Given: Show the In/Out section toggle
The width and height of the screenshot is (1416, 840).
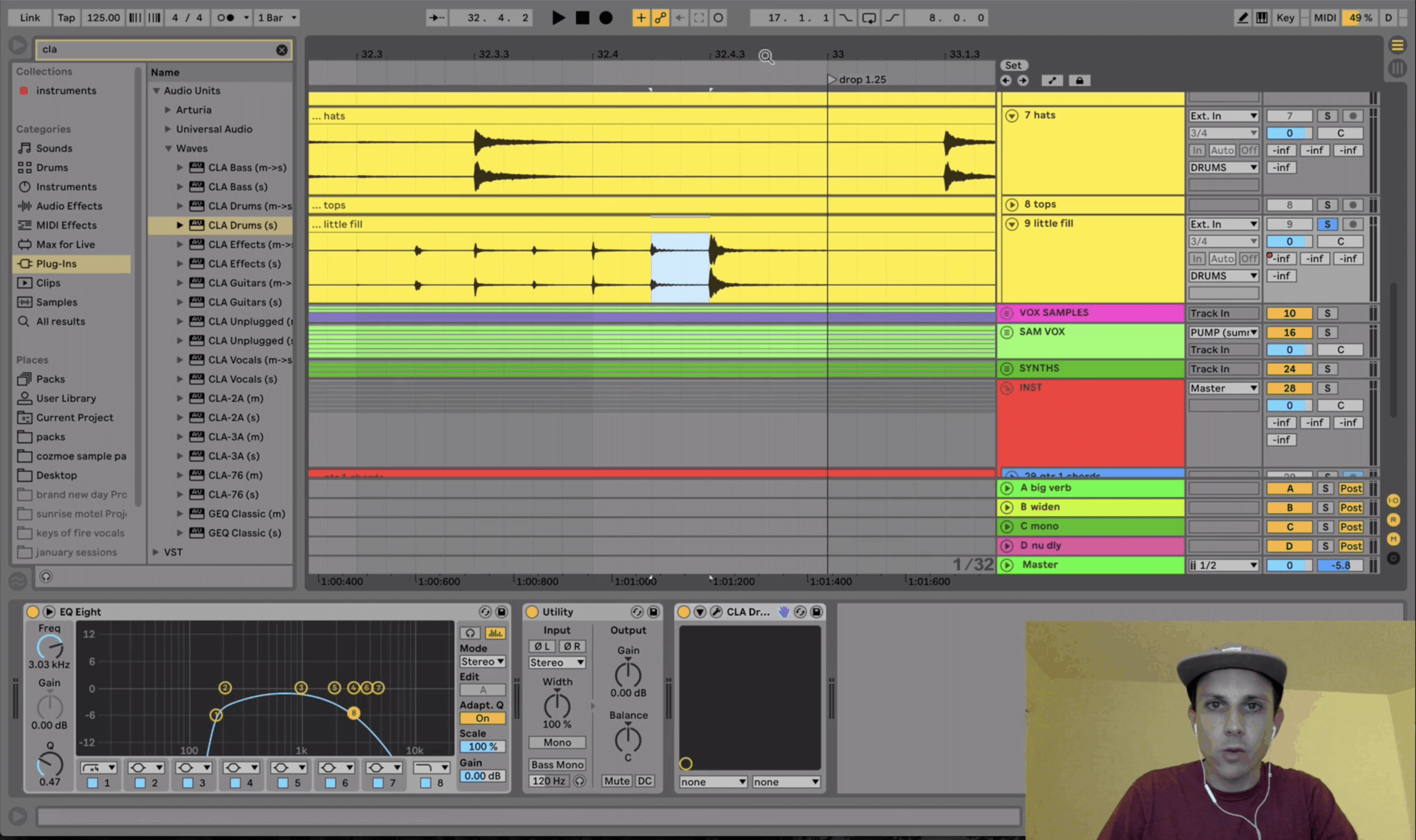Looking at the screenshot, I should point(1393,500).
